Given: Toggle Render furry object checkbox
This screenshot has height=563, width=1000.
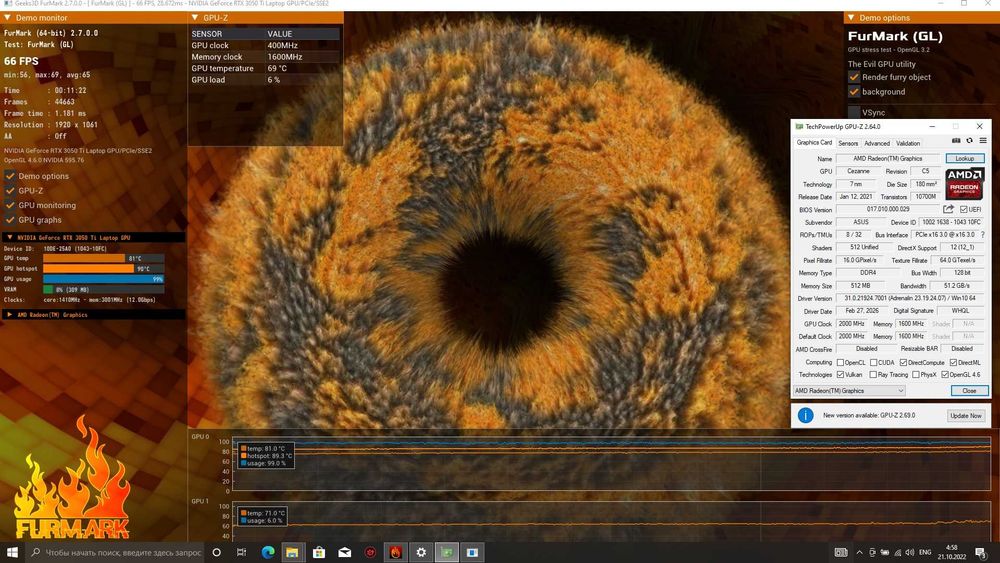Looking at the screenshot, I should pyautogui.click(x=854, y=77).
